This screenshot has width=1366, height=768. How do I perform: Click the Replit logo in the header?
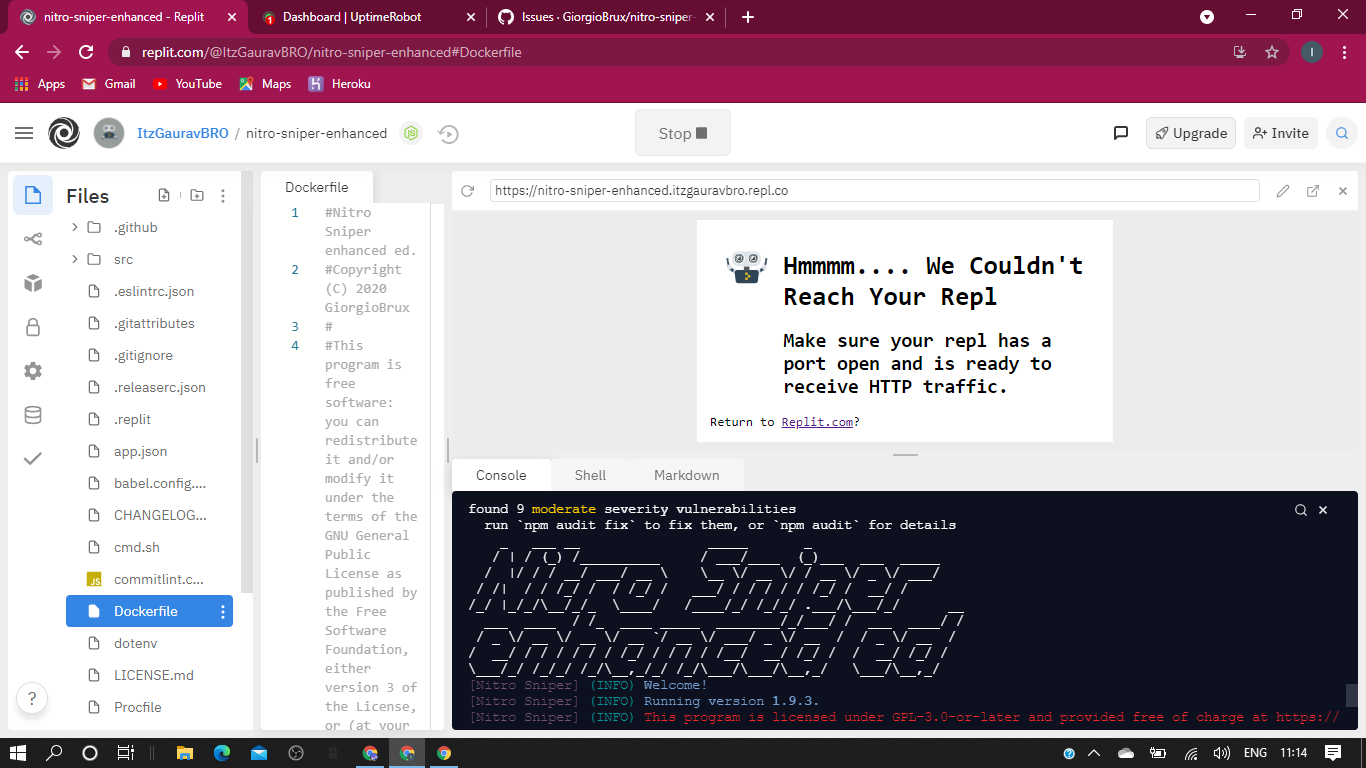[x=64, y=133]
